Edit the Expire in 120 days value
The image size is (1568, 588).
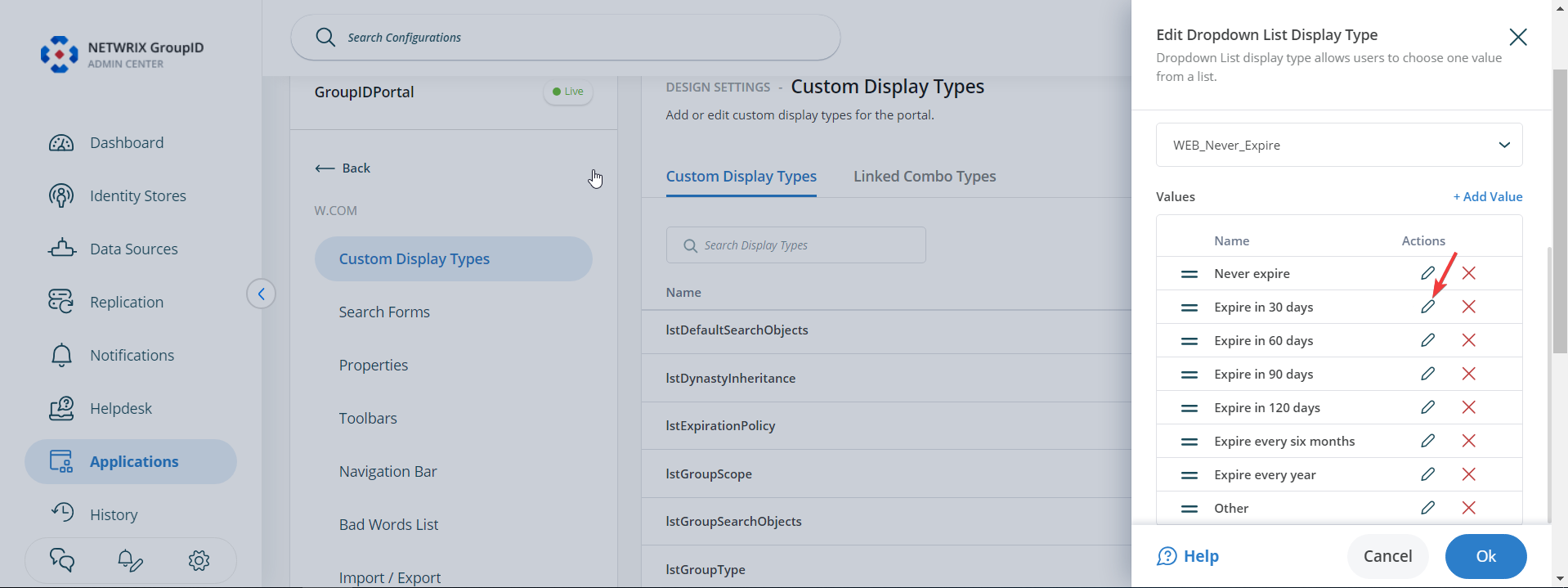click(x=1427, y=407)
